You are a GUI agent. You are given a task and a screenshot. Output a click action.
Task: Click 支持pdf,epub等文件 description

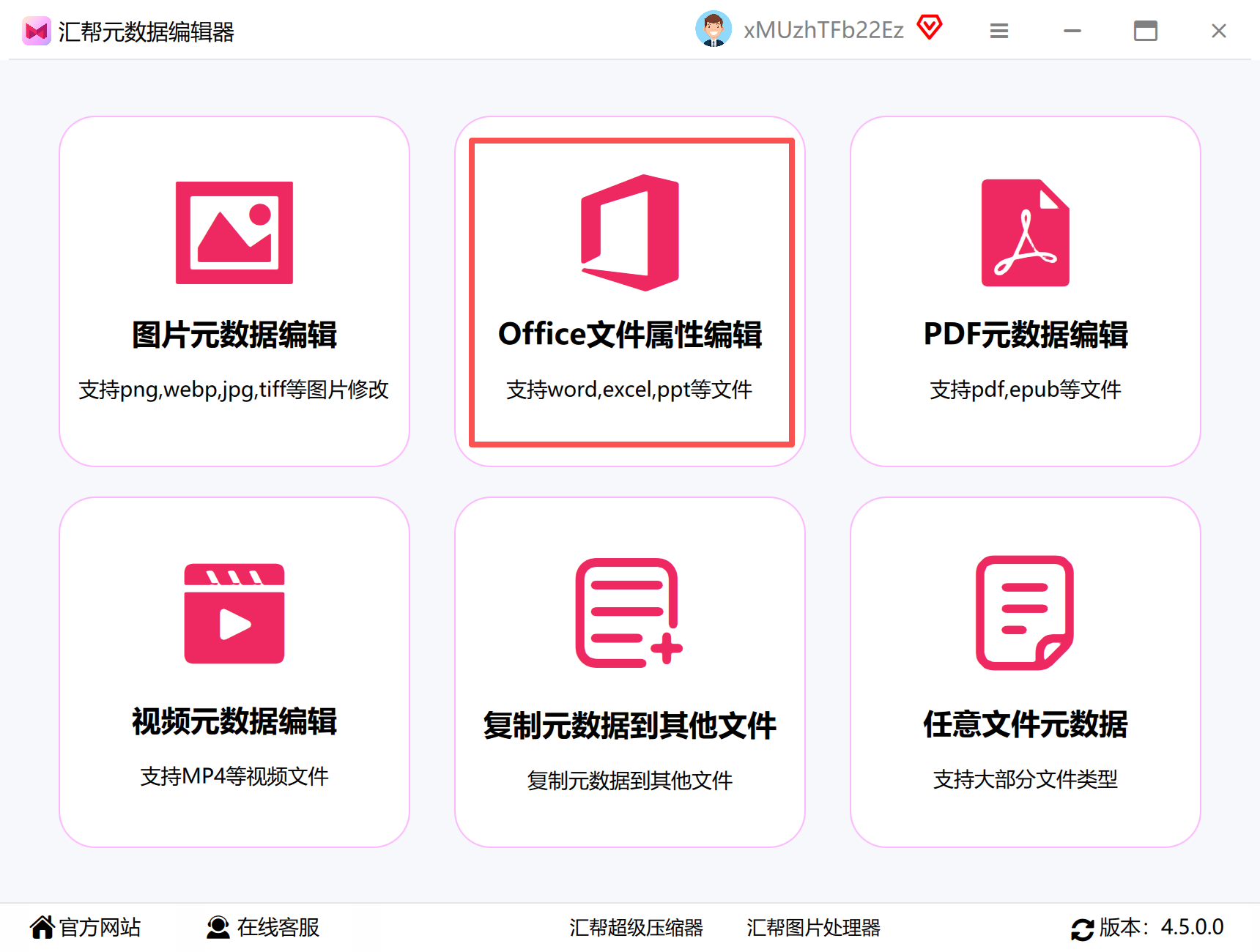(x=1026, y=390)
